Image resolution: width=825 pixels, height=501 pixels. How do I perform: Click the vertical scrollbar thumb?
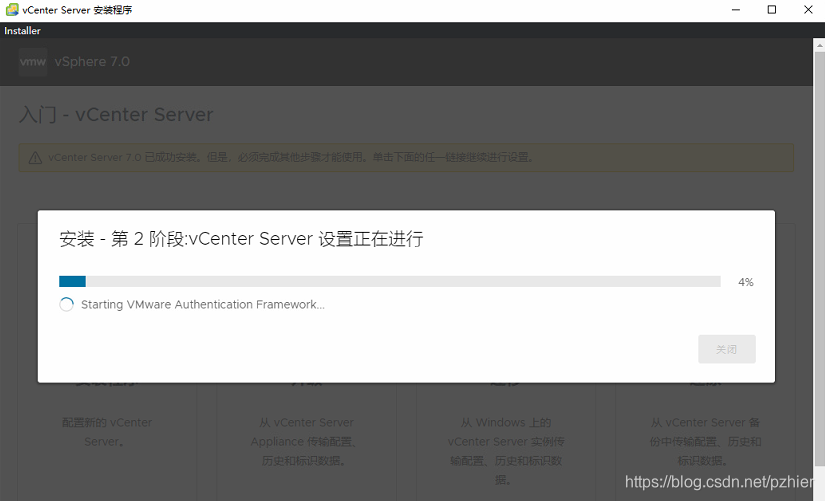[x=819, y=259]
